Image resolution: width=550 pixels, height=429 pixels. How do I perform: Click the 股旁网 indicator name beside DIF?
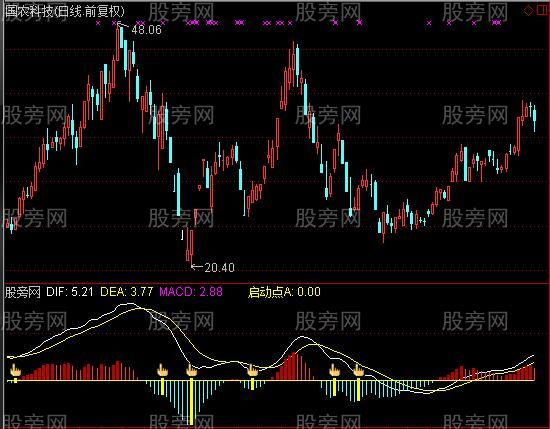coord(23,292)
